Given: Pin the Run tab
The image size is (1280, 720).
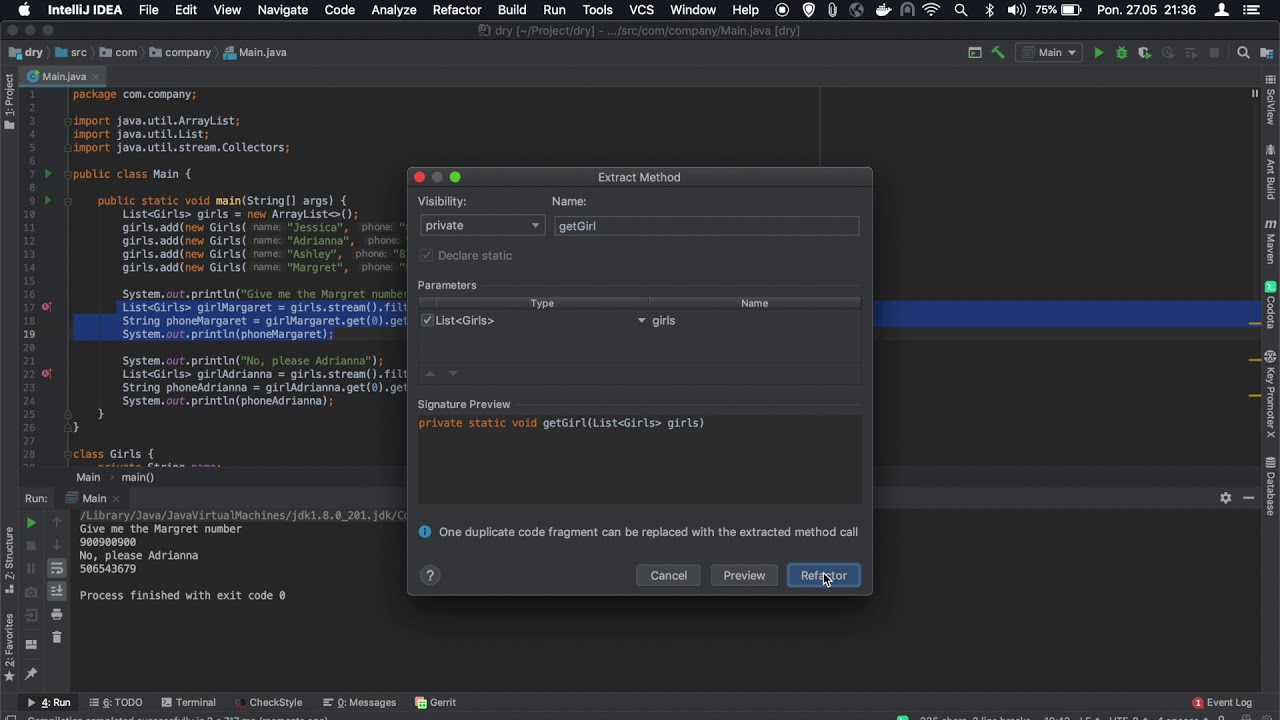Looking at the screenshot, I should [31, 673].
